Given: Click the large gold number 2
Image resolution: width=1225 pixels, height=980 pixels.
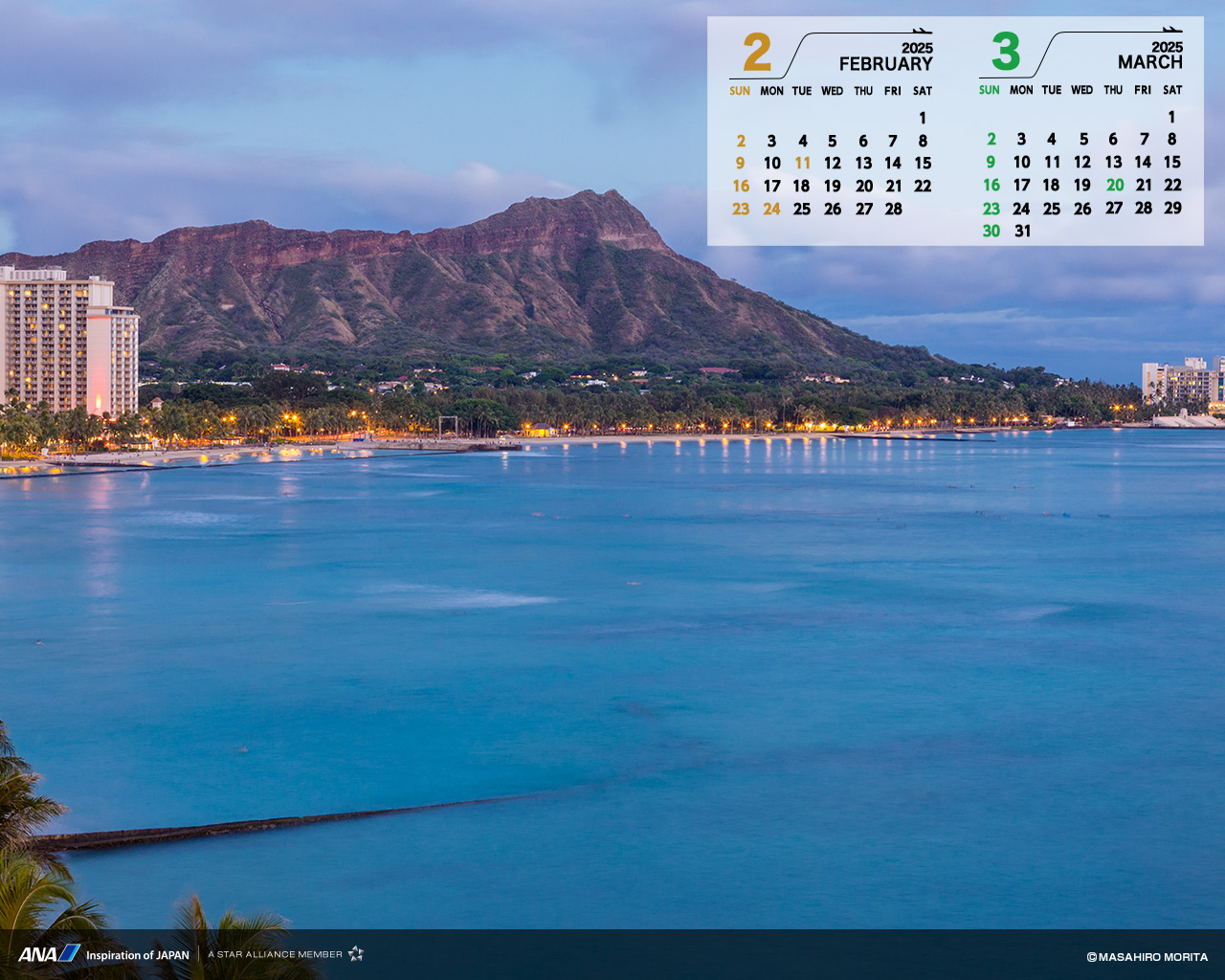Looking at the screenshot, I should [756, 53].
